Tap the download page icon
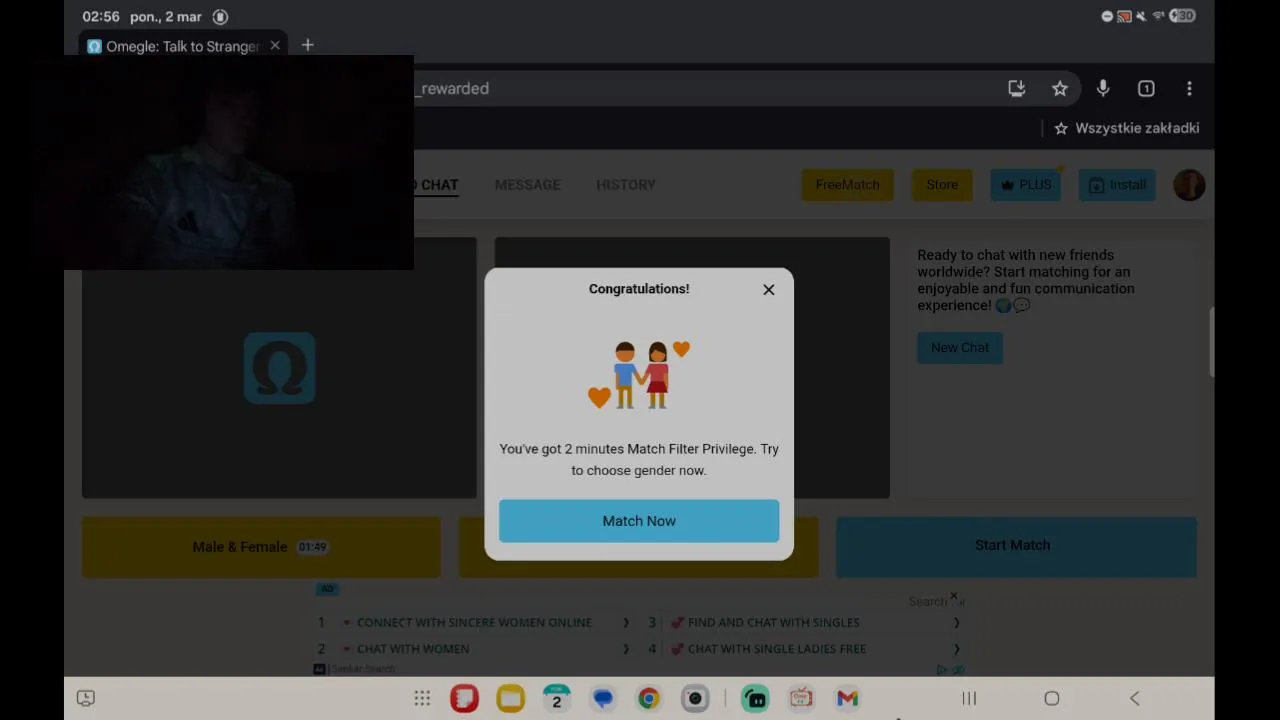The height and width of the screenshot is (720, 1280). [x=1017, y=89]
